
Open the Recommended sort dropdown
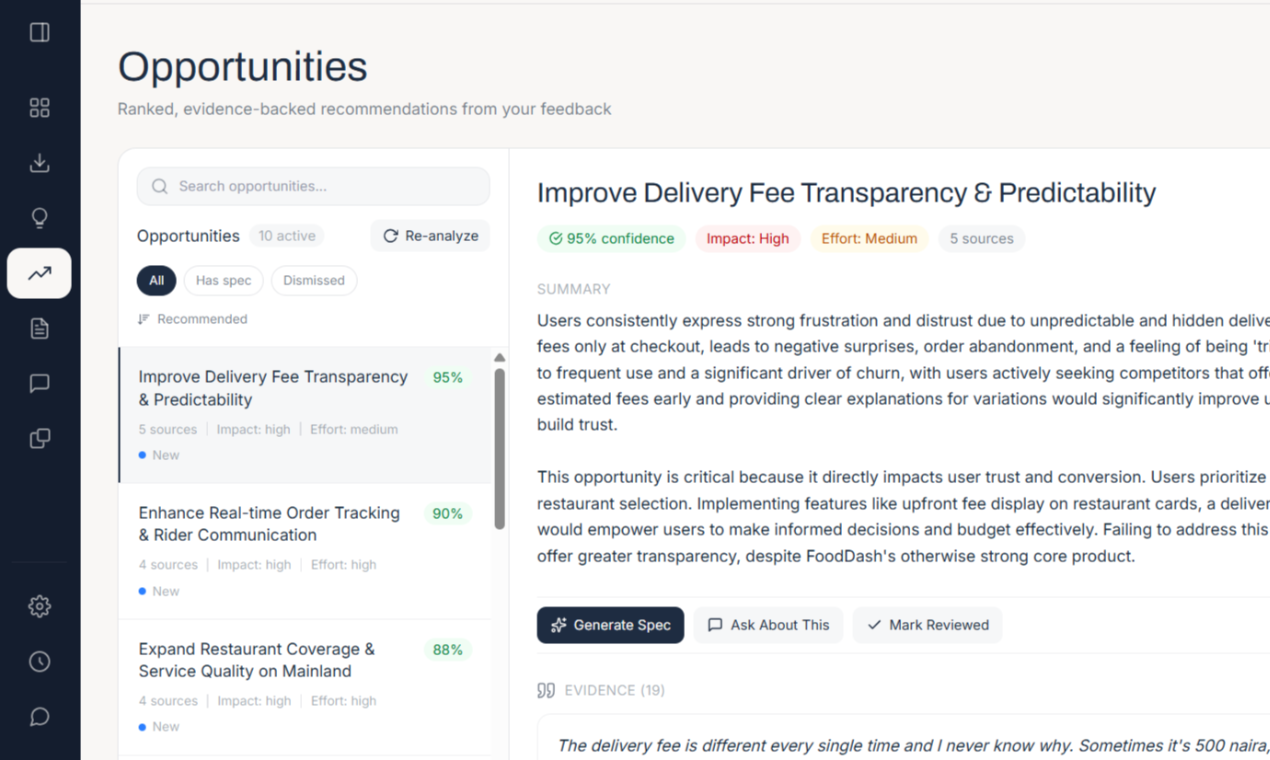click(x=192, y=319)
